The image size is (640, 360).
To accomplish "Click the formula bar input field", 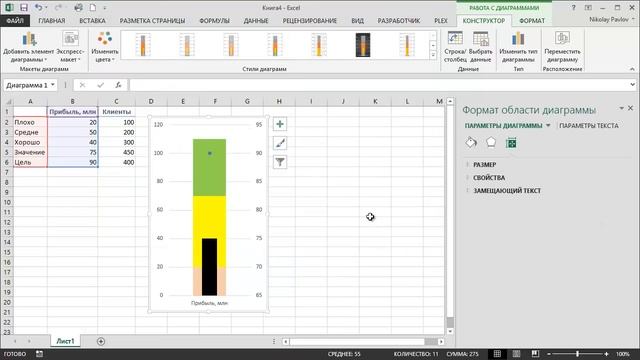I will pos(380,85).
